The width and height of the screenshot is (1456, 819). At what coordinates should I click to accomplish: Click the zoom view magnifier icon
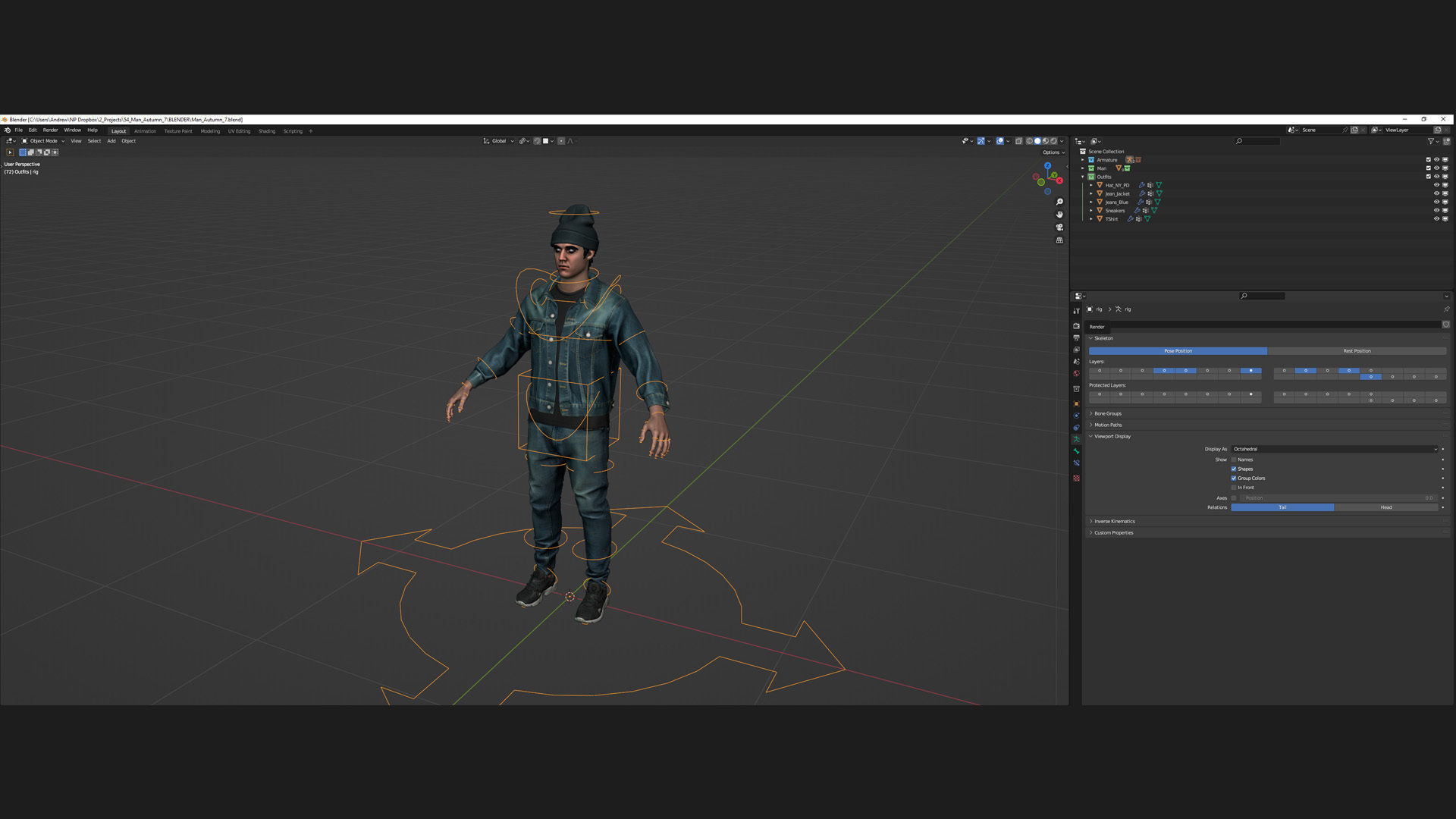point(1059,202)
